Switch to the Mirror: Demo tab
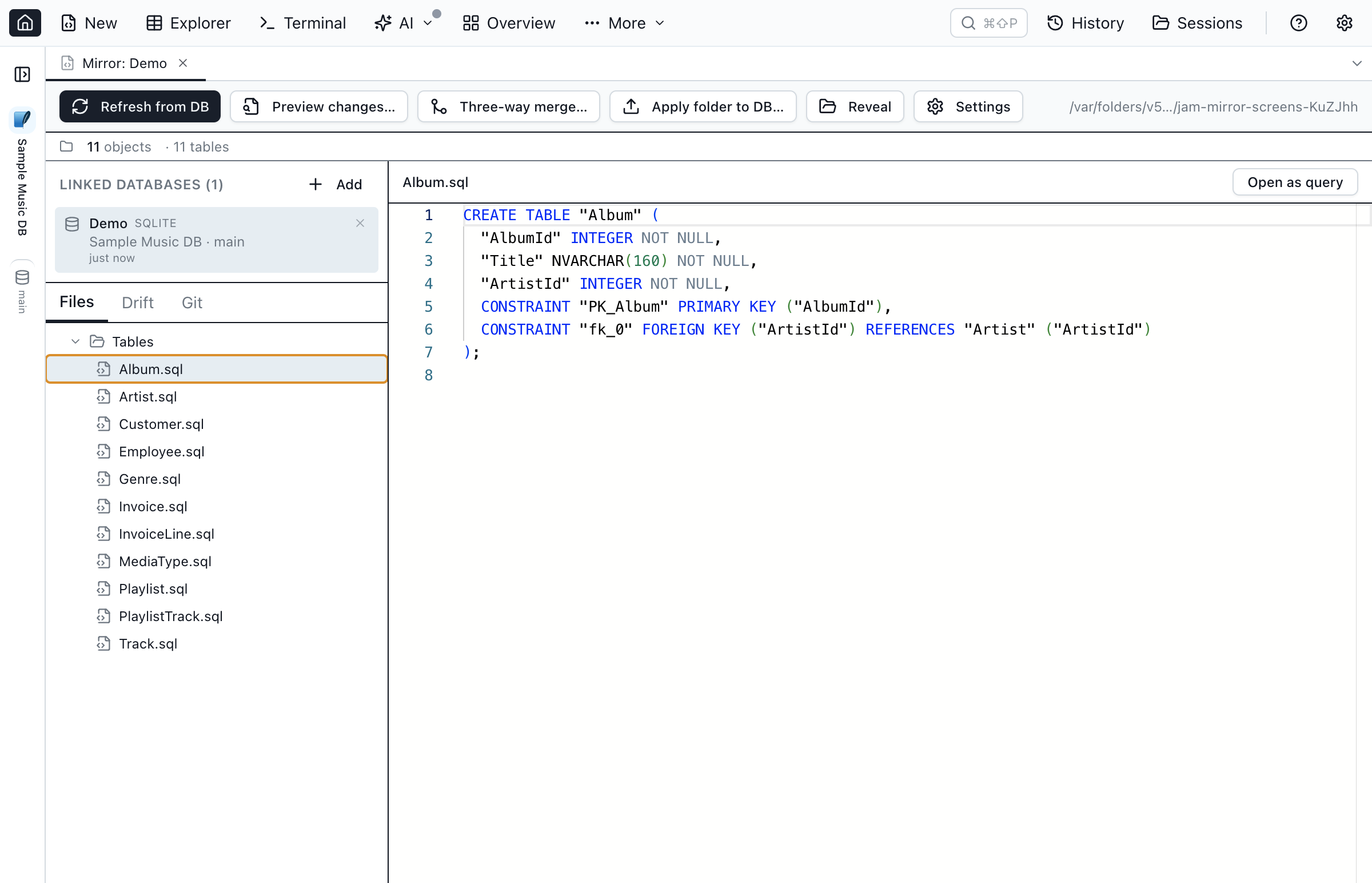 [x=125, y=63]
